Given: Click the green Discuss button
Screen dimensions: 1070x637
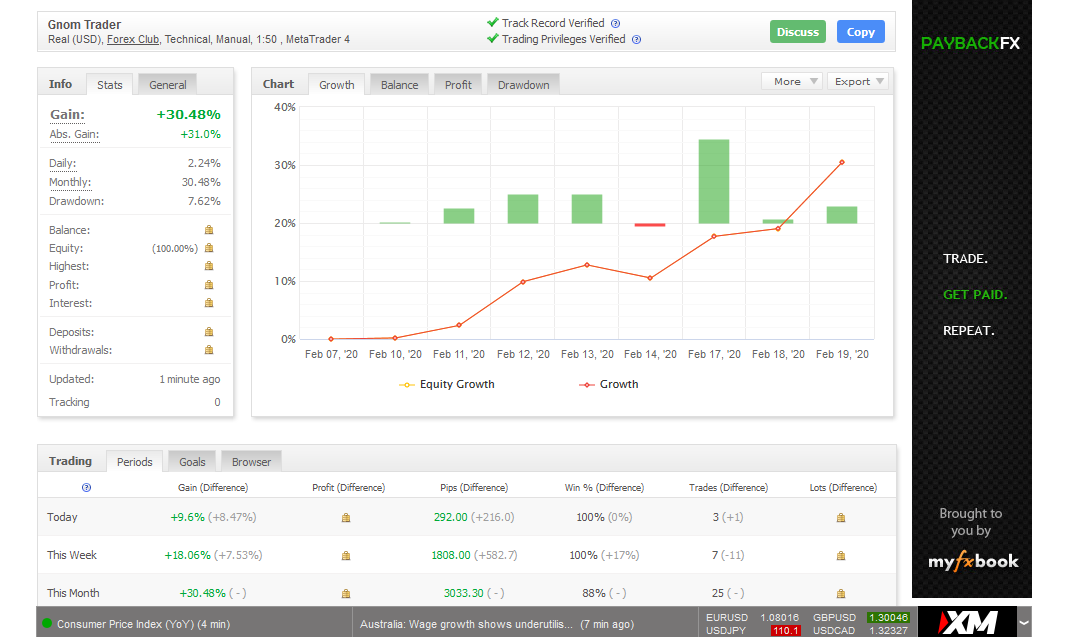Looking at the screenshot, I should click(x=798, y=32).
